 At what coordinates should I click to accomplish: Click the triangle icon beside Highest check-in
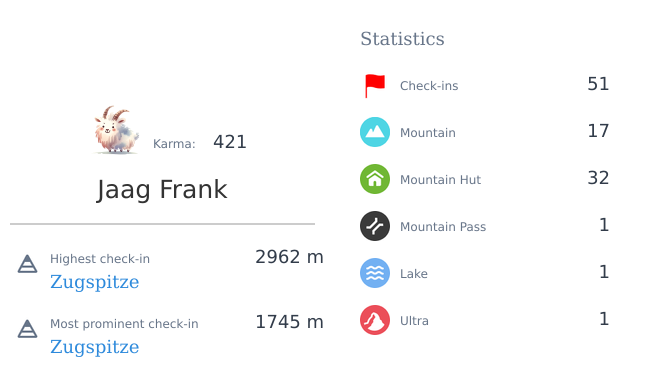27,264
